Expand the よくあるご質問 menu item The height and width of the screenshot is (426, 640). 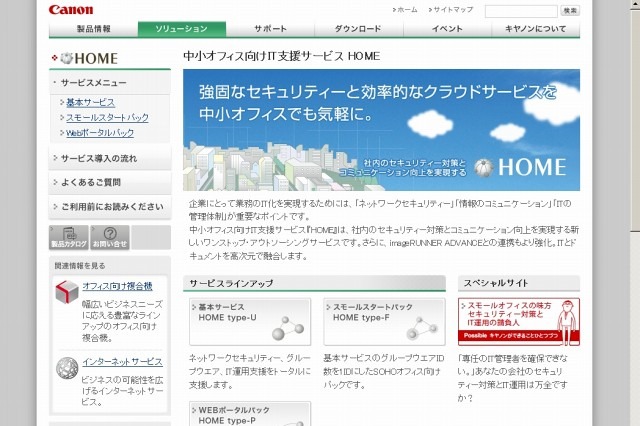tap(110, 182)
